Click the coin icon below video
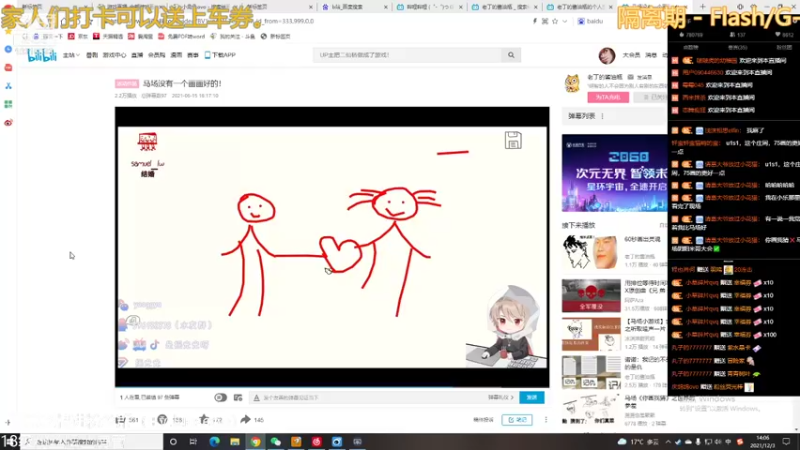The width and height of the screenshot is (800, 450). [162, 419]
